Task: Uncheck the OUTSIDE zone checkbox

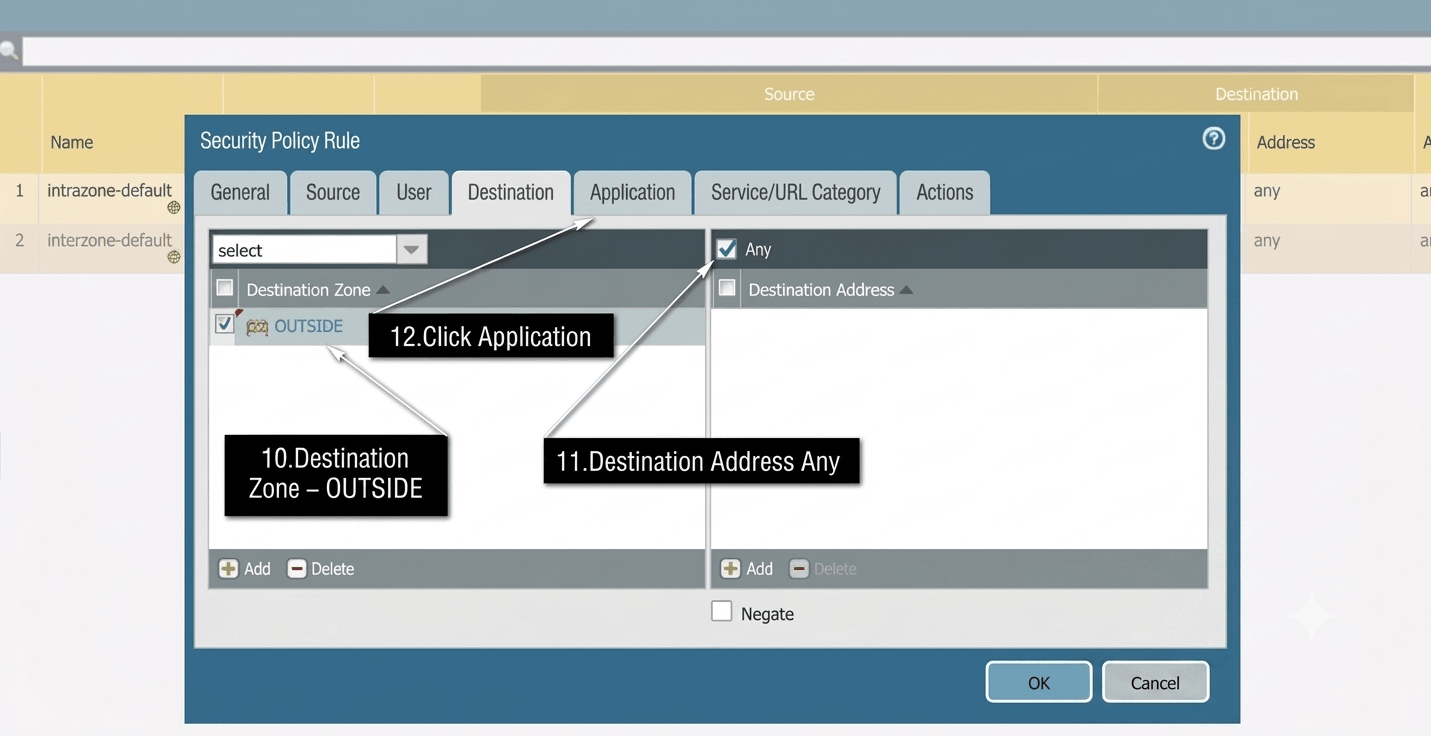Action: pos(225,324)
